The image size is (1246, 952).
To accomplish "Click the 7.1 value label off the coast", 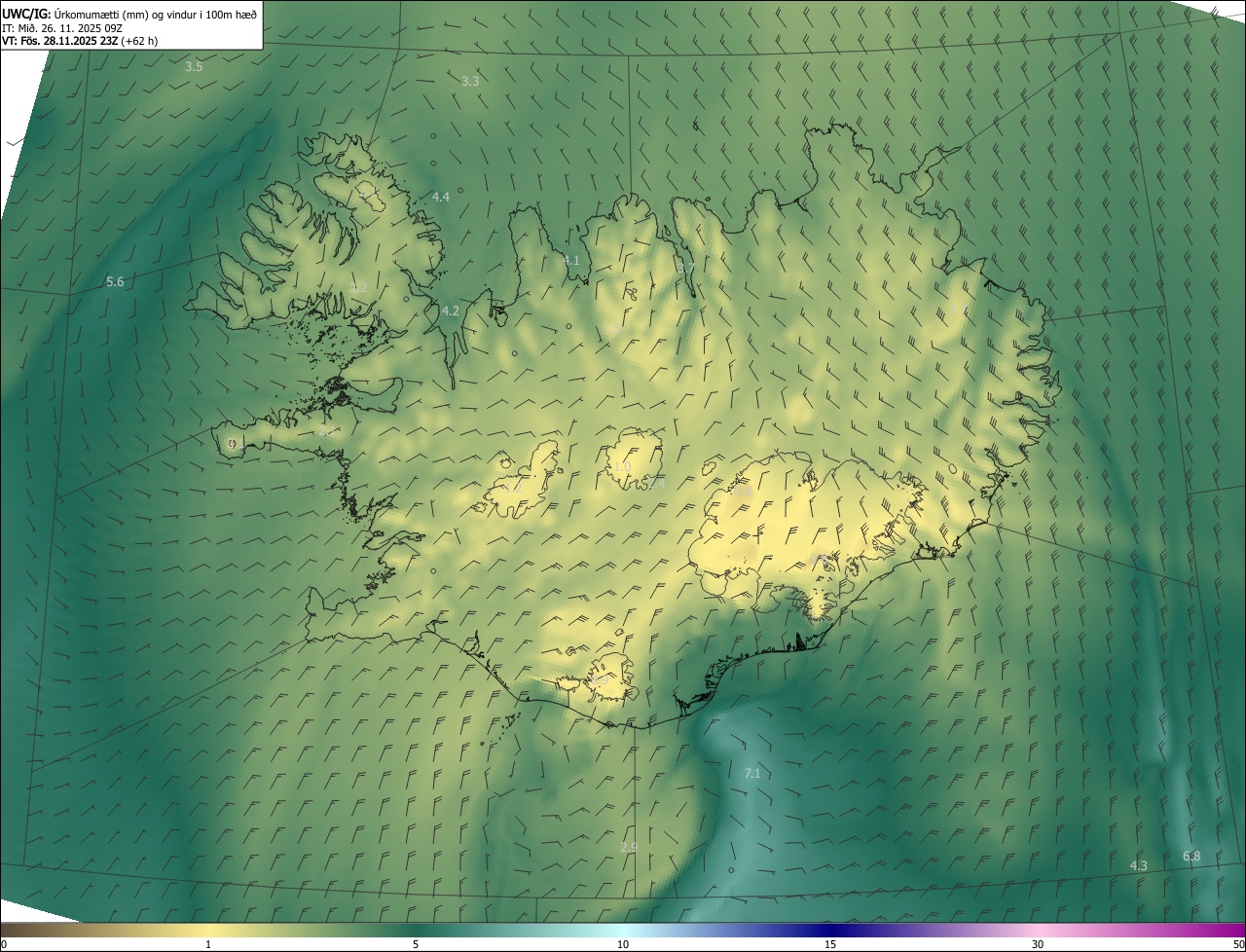I will tap(752, 773).
